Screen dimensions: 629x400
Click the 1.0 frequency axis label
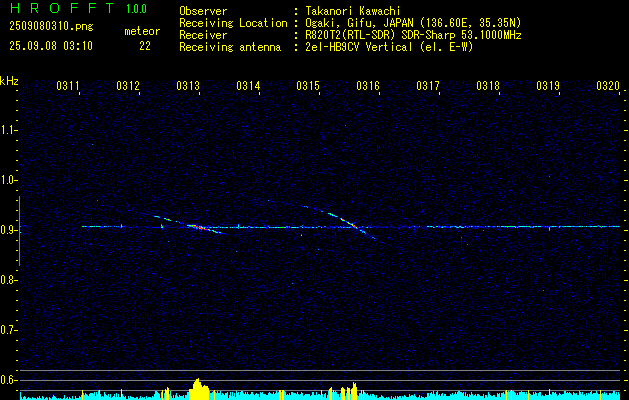point(9,180)
